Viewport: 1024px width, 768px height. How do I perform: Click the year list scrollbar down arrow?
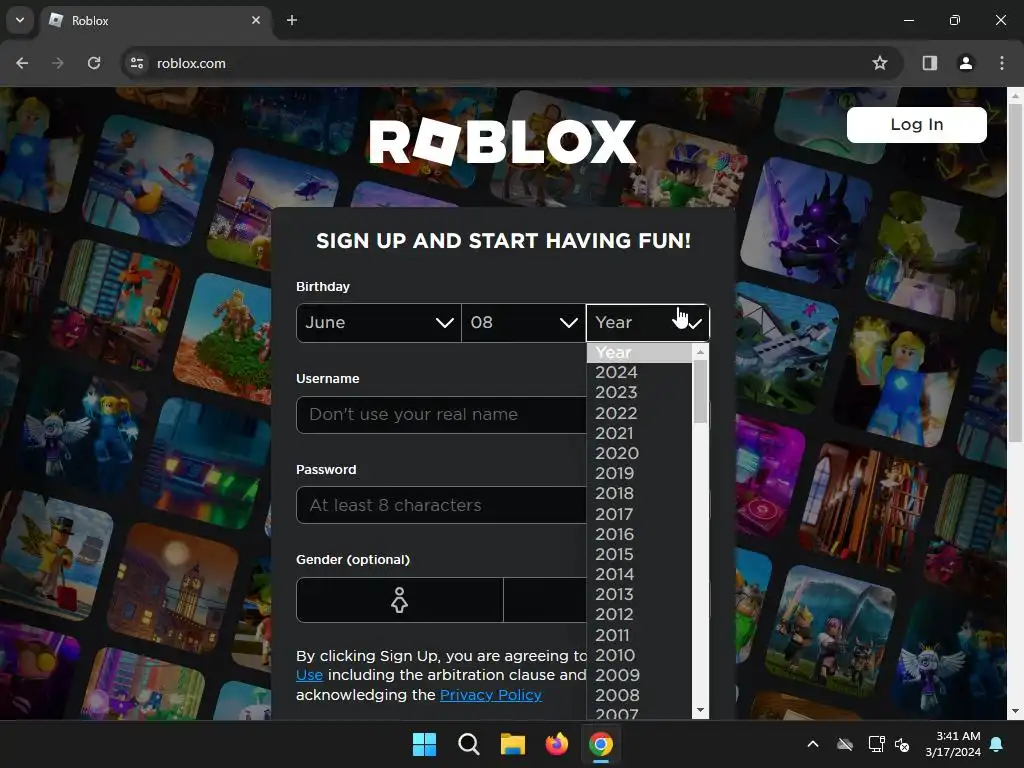click(700, 710)
